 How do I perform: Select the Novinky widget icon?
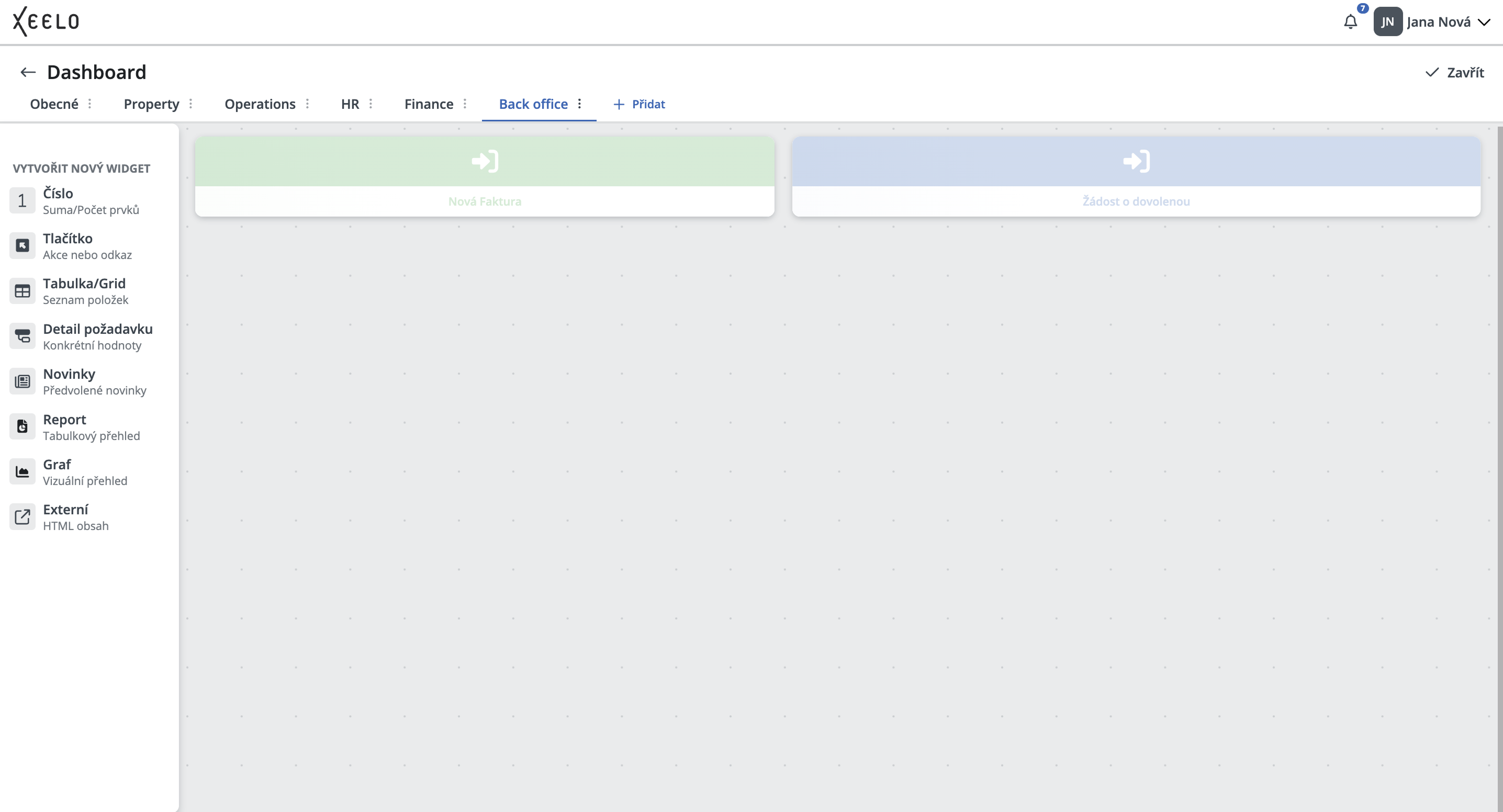tap(22, 381)
